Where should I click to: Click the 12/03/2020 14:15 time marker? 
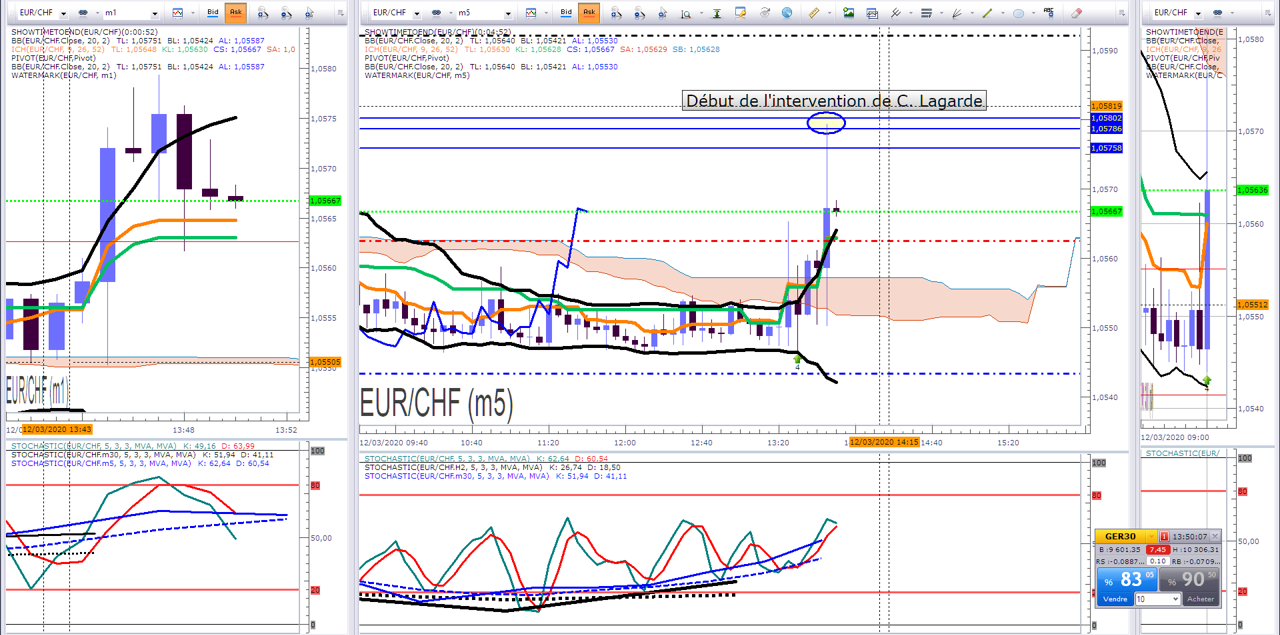click(x=885, y=442)
